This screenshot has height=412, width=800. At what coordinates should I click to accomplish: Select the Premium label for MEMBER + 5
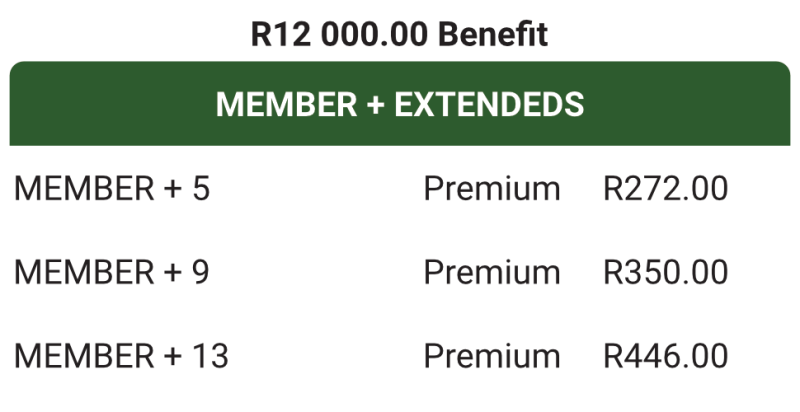492,188
